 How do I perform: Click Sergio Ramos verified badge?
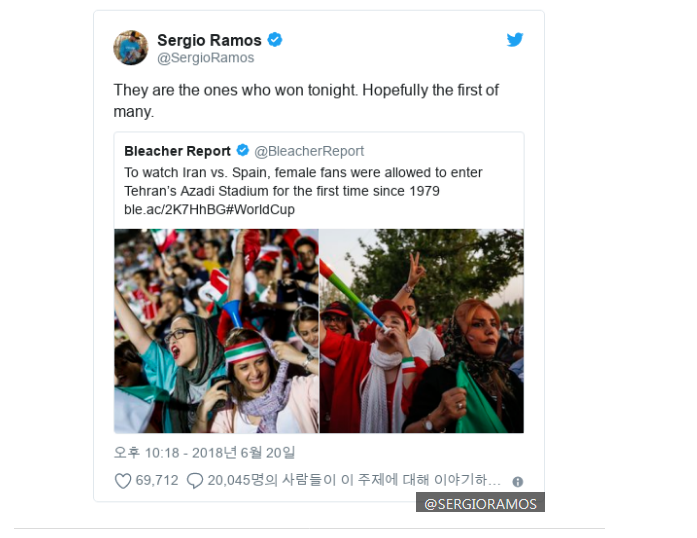tap(275, 40)
